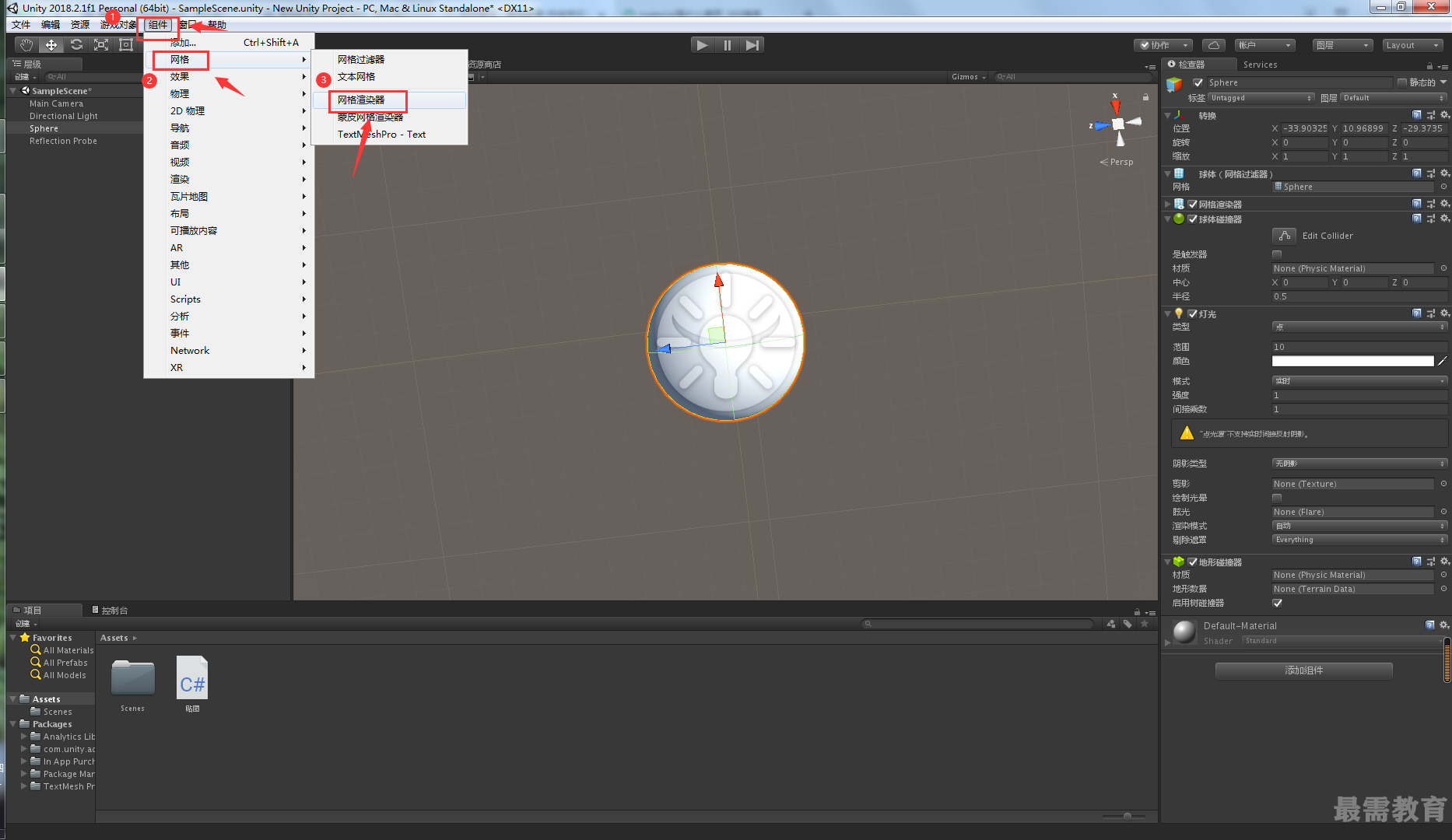Select the Hand tool in the toolbar

pos(26,45)
